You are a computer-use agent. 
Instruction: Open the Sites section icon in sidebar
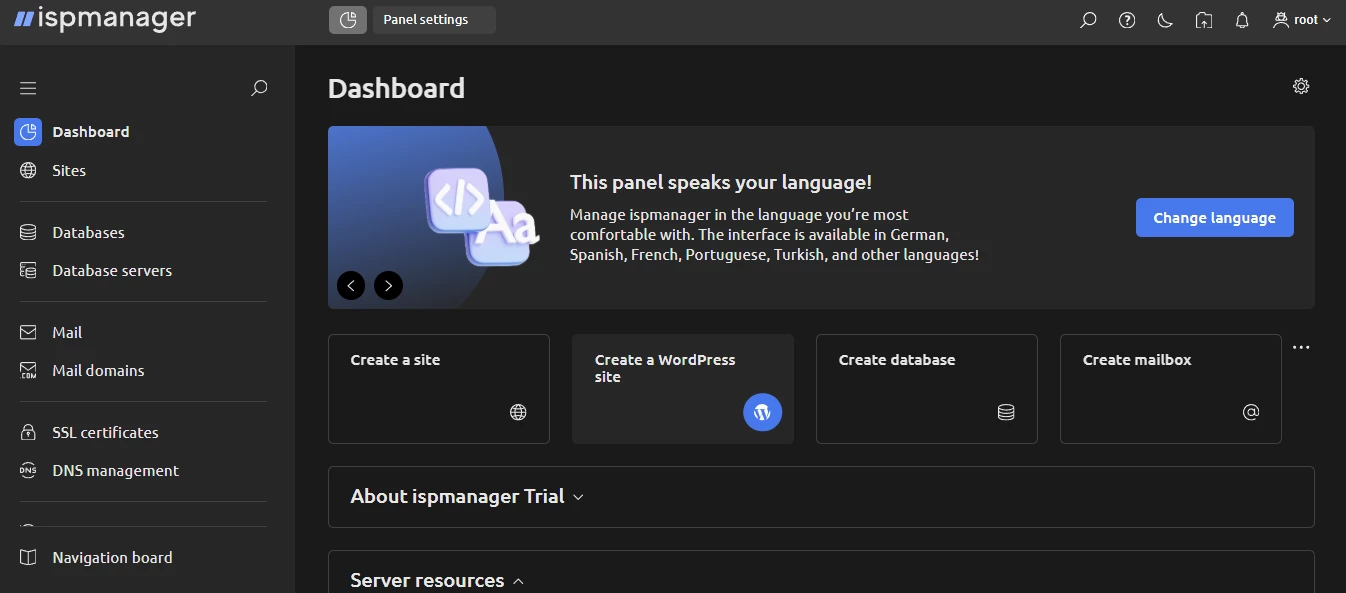[x=27, y=170]
